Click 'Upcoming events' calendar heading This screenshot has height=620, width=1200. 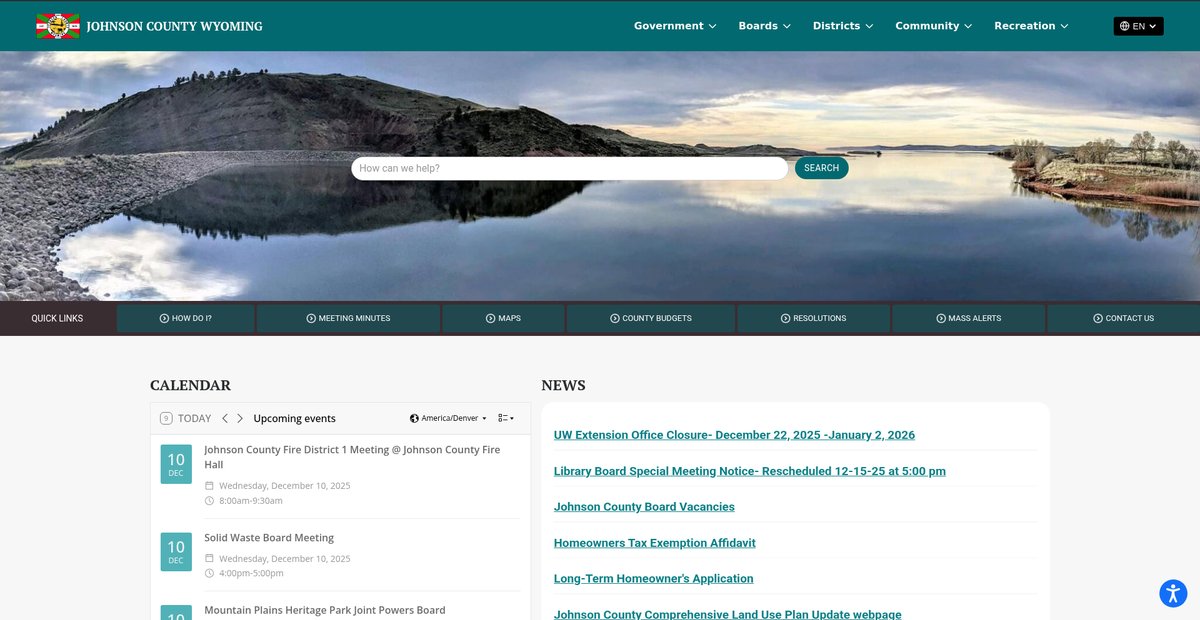(295, 418)
